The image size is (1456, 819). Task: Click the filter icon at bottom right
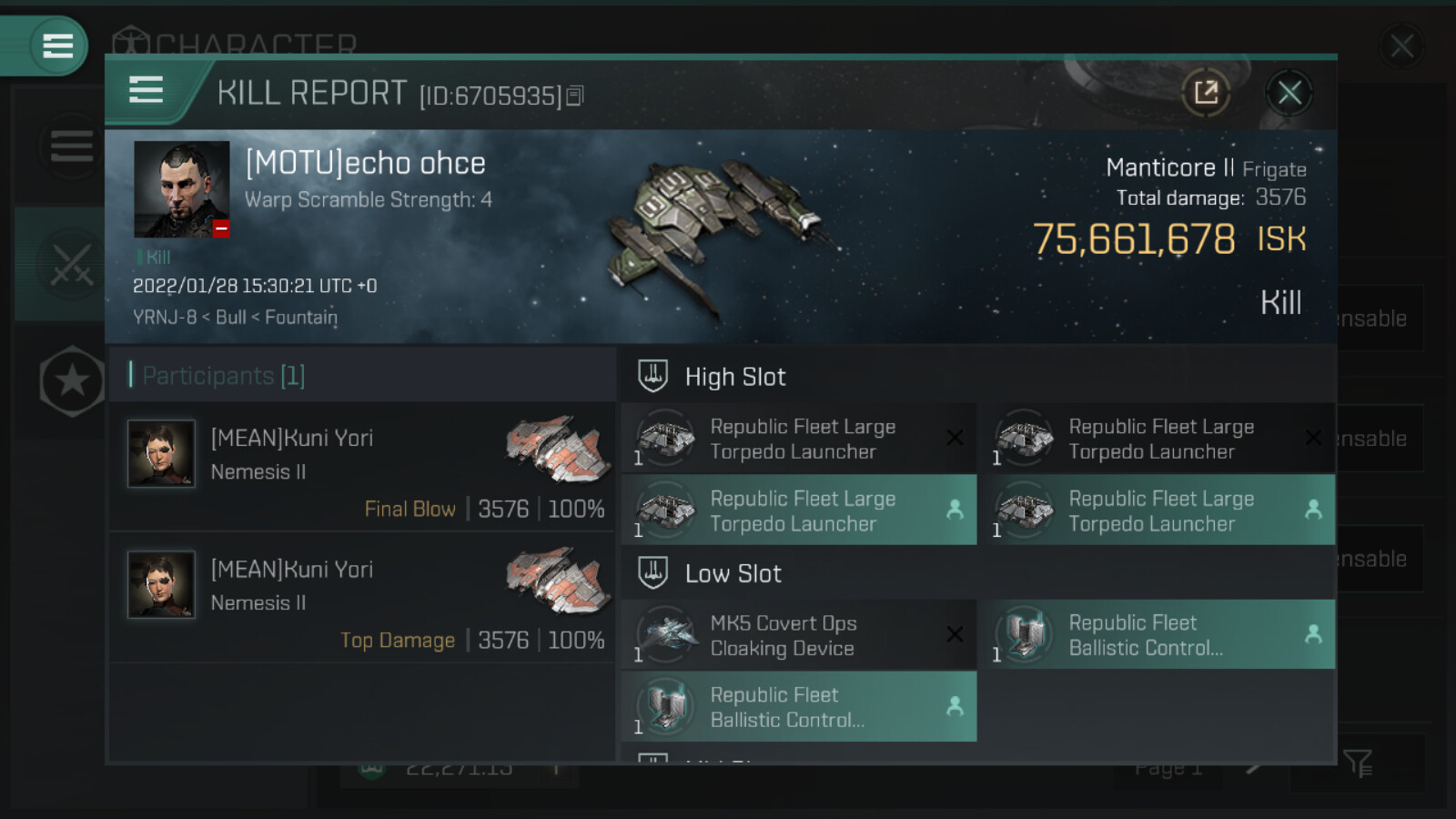(x=1357, y=763)
